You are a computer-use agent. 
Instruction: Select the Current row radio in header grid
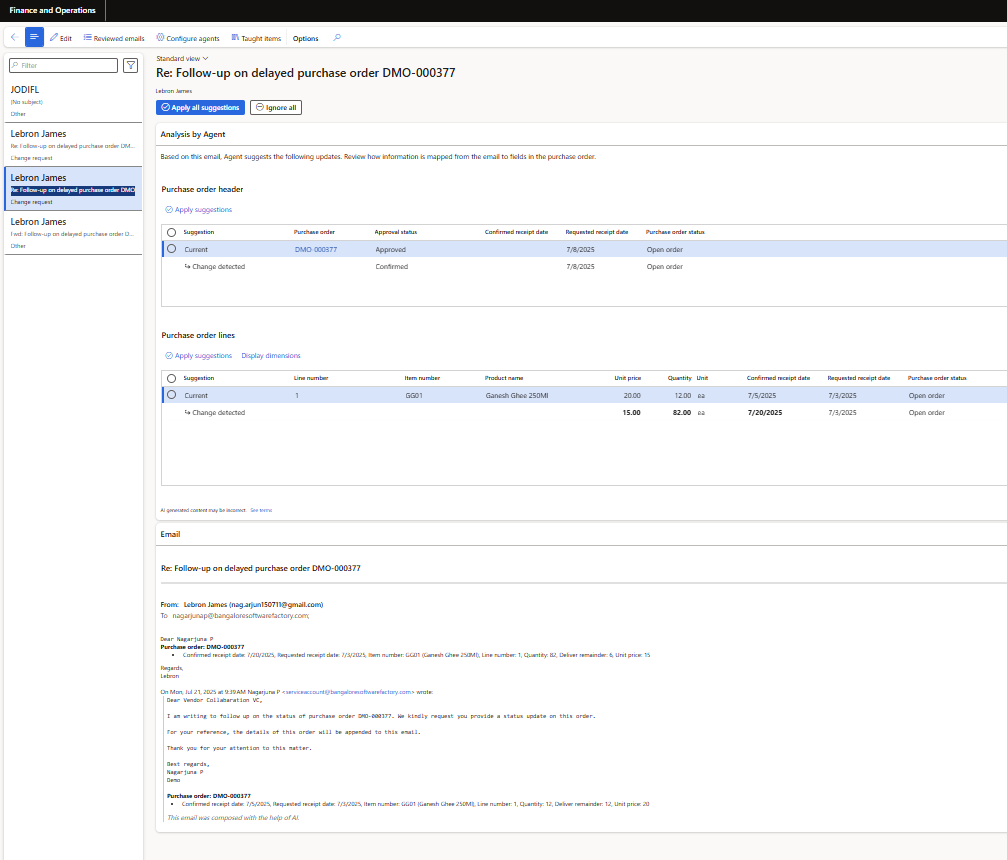coord(171,249)
